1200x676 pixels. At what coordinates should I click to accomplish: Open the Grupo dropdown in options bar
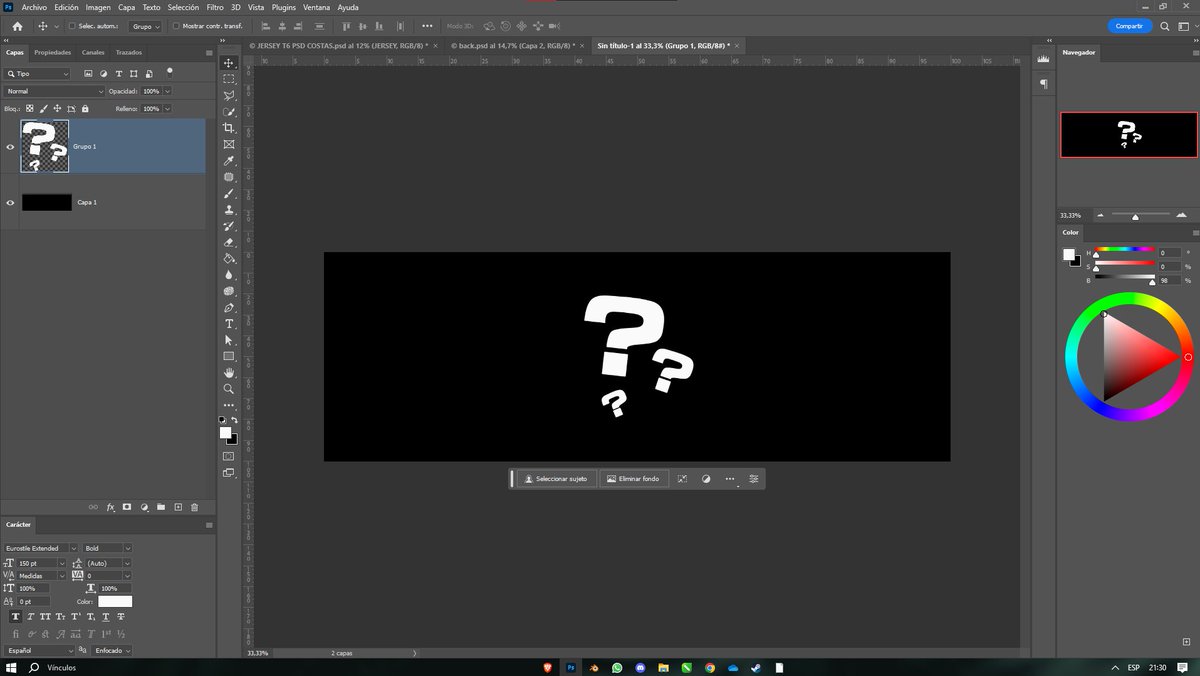(145, 26)
